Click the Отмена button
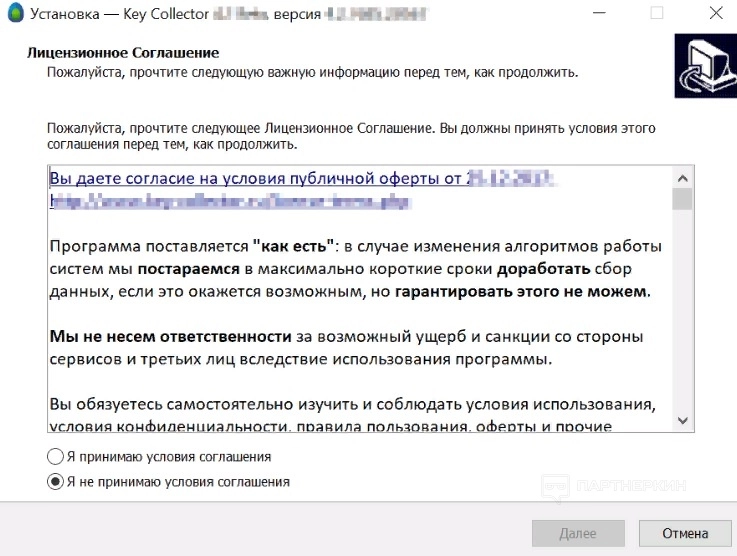The width and height of the screenshot is (737, 556). point(685,533)
